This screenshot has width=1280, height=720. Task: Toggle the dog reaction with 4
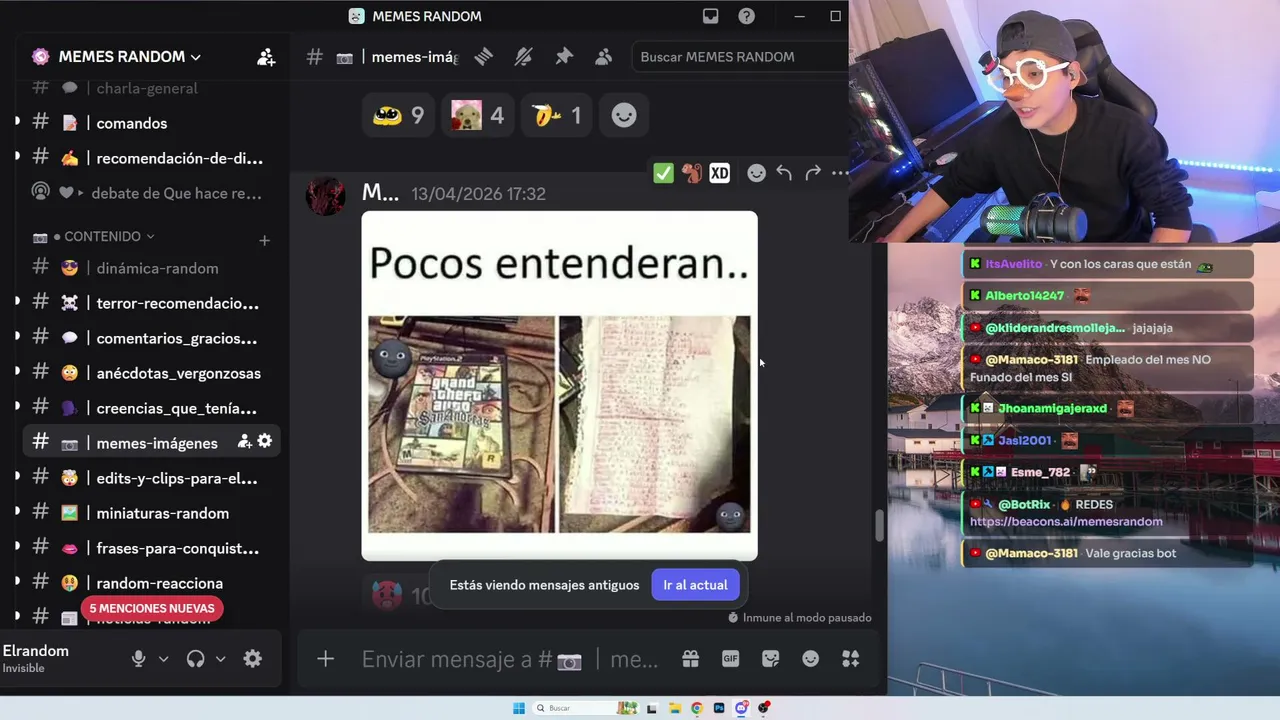[x=478, y=116]
